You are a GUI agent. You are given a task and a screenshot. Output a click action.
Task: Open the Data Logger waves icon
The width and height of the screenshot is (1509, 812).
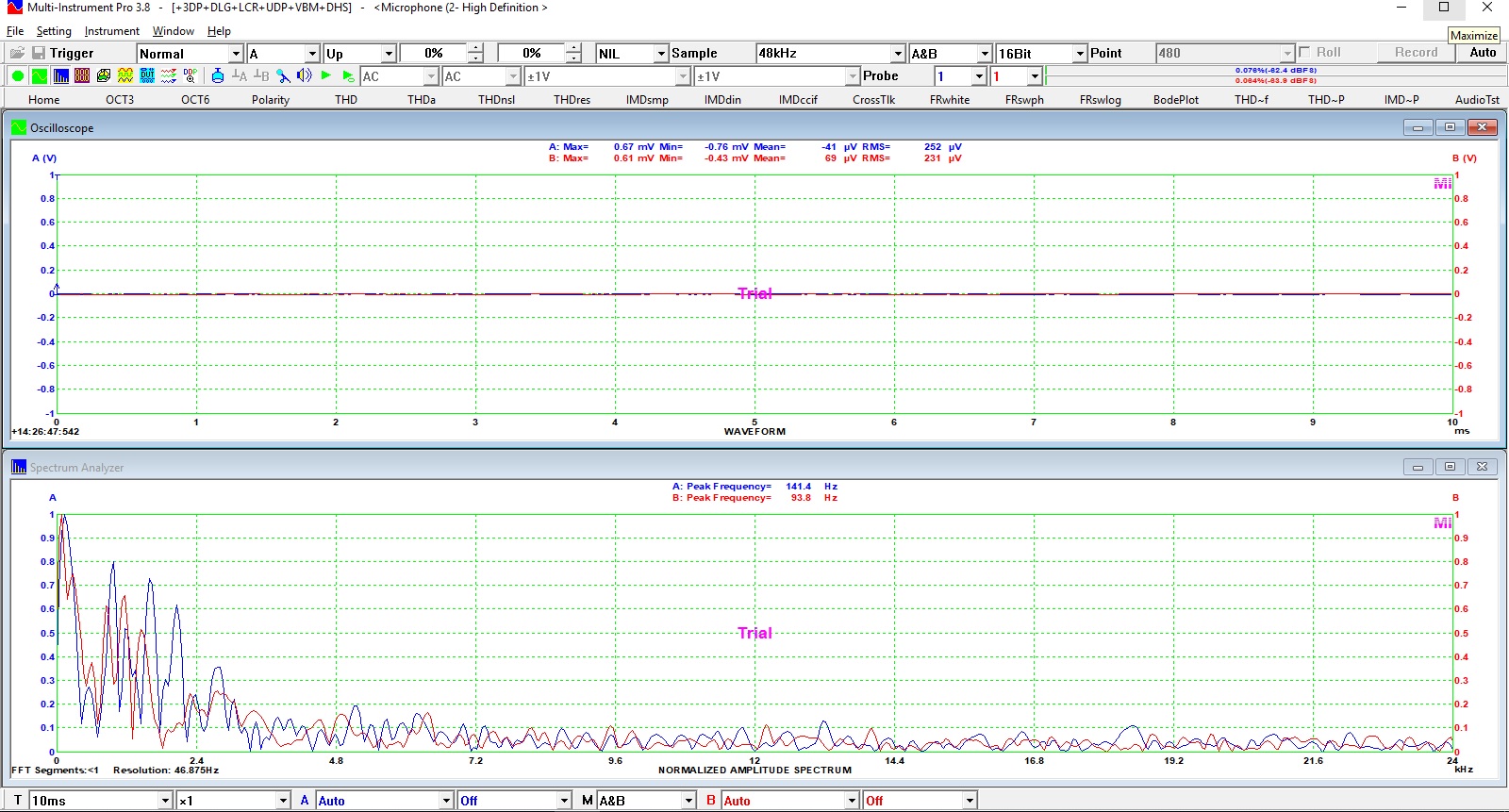tap(169, 76)
